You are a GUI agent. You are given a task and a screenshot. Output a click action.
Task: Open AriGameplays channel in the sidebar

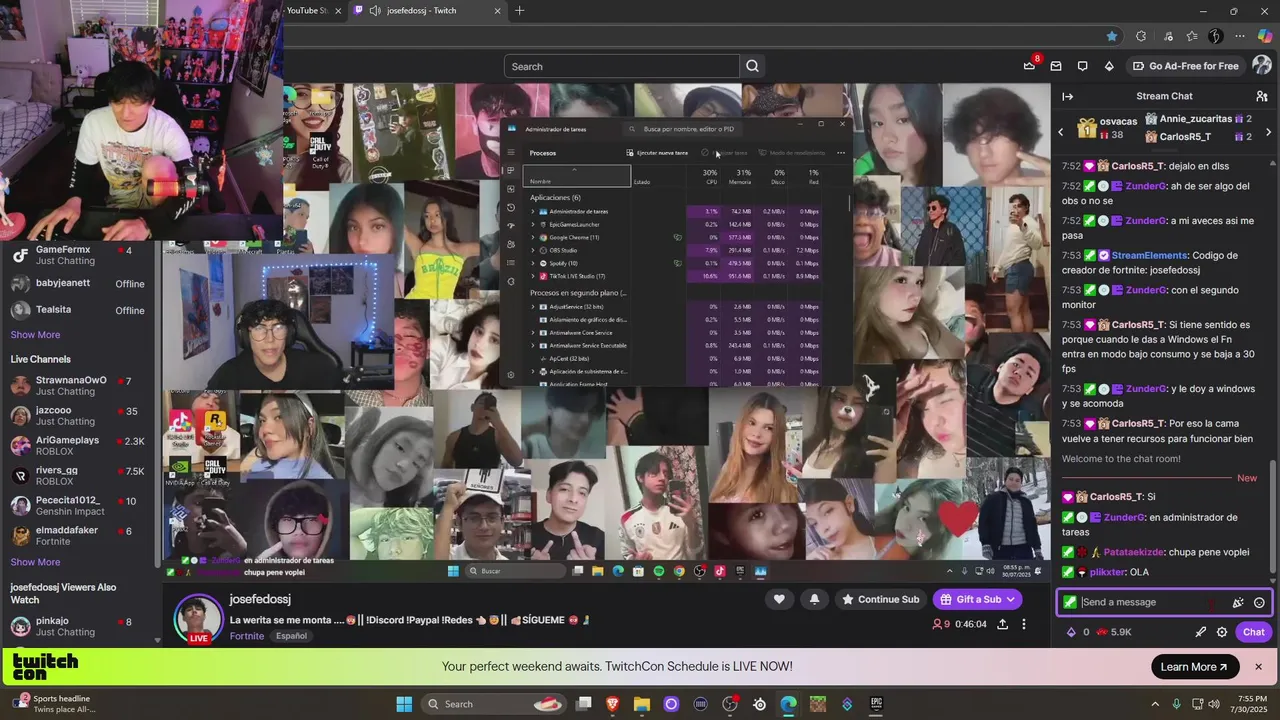[x=81, y=445]
